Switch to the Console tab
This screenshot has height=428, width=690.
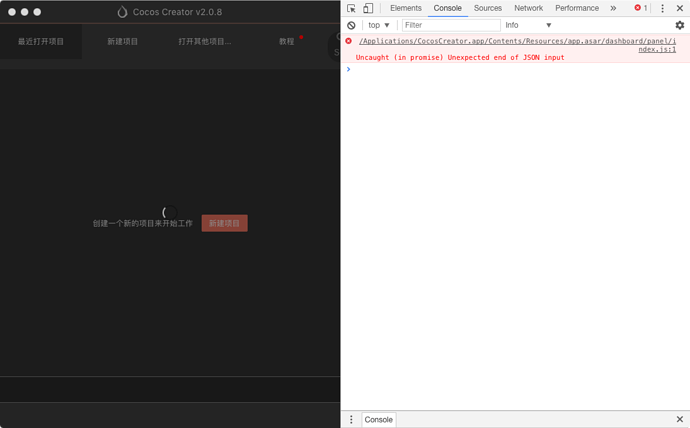[448, 8]
